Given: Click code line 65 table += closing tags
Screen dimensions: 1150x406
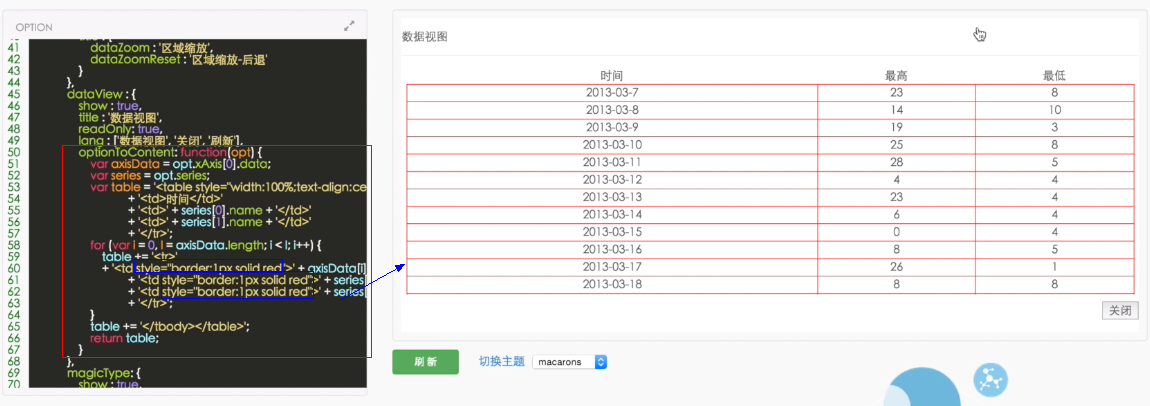Looking at the screenshot, I should (170, 326).
